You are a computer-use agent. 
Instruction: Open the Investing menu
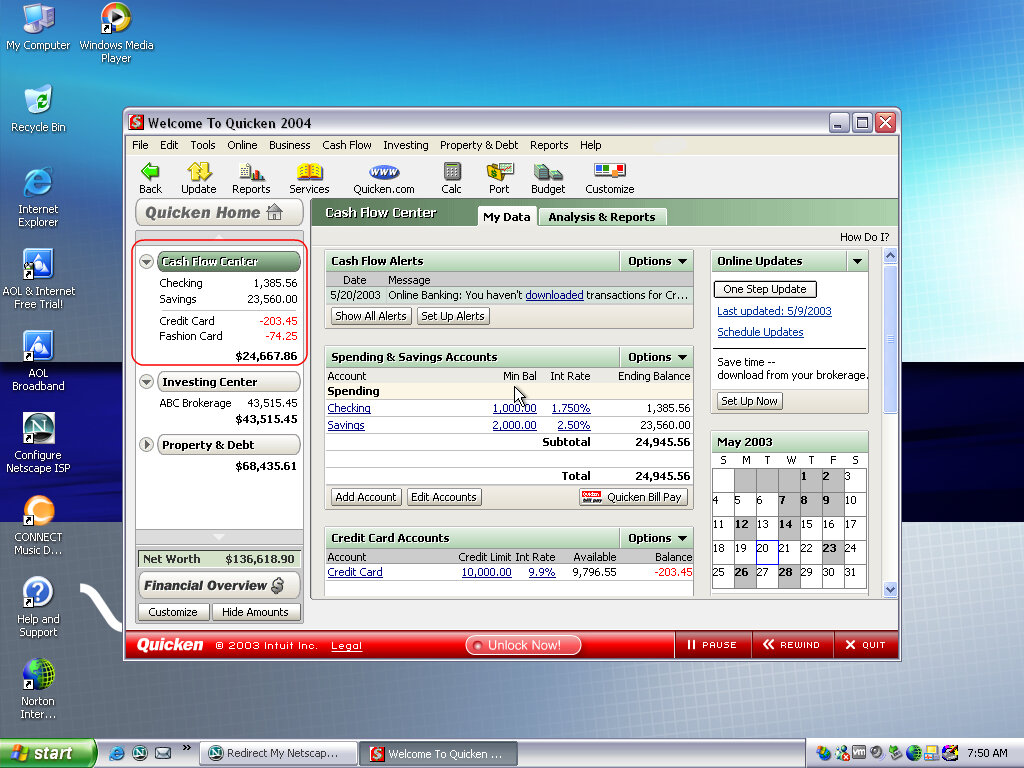coord(405,145)
